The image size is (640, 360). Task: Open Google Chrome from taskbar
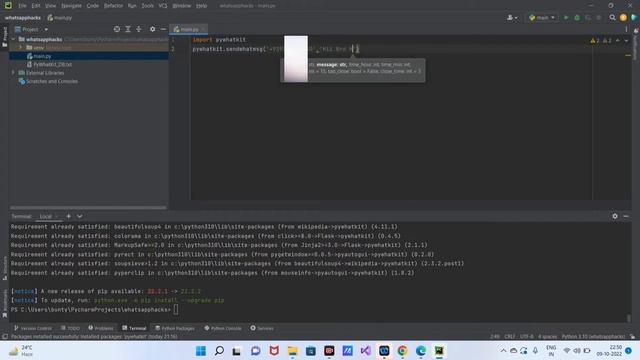point(402,351)
